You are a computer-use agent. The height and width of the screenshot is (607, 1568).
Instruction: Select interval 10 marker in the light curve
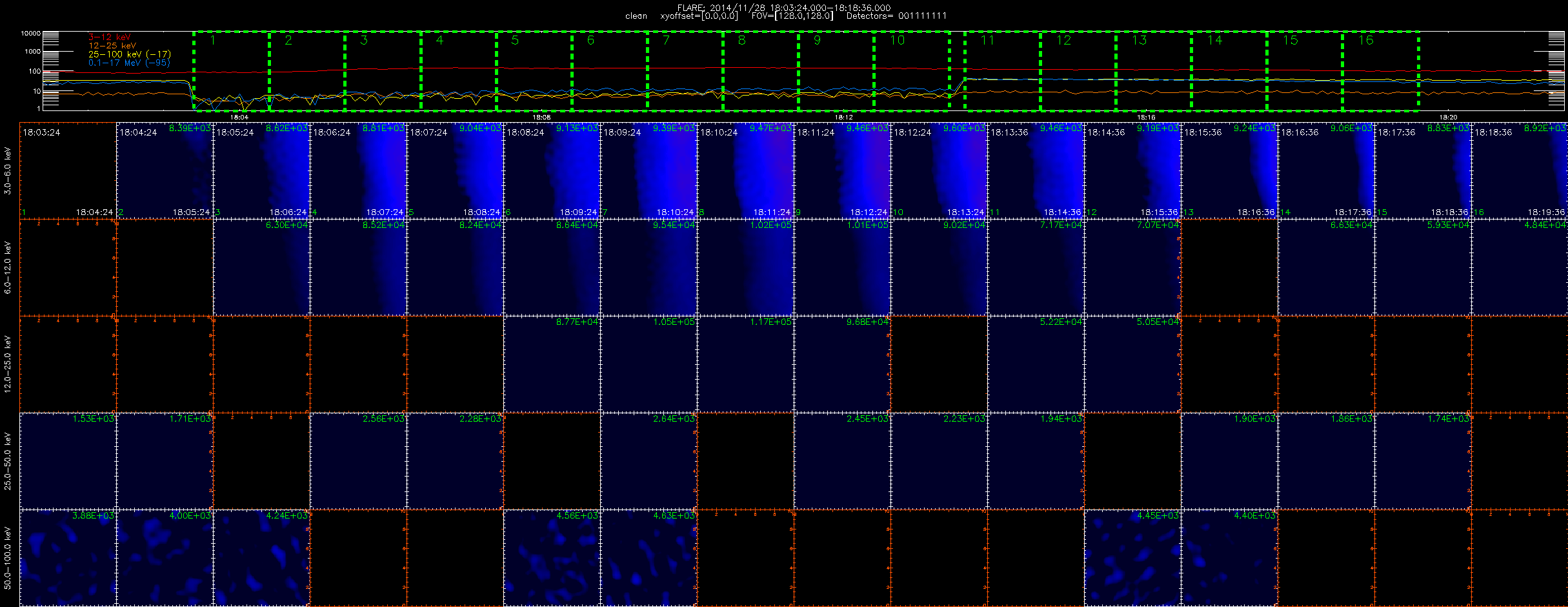[897, 40]
